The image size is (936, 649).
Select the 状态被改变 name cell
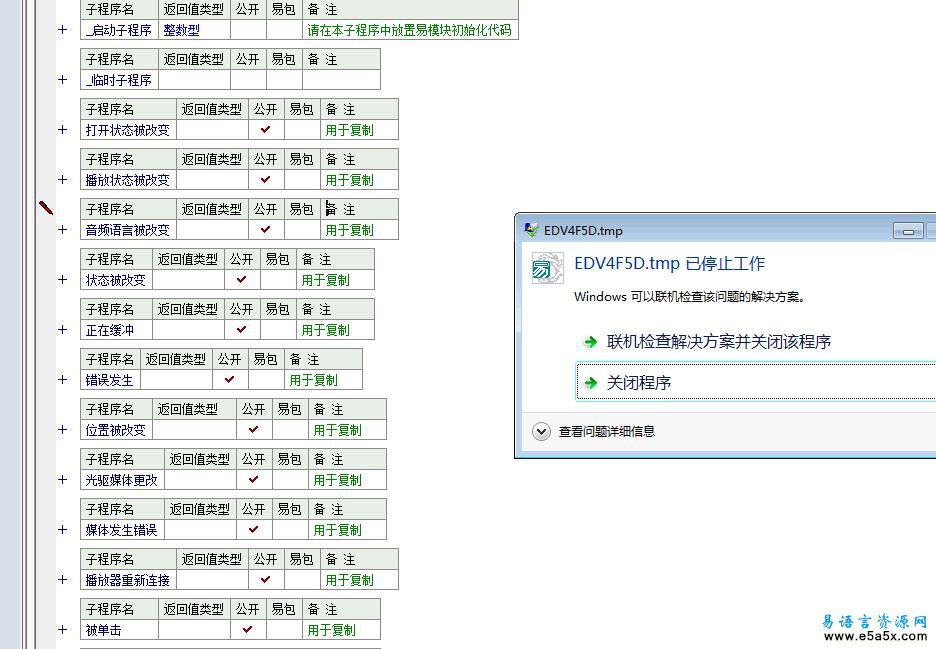pos(116,279)
